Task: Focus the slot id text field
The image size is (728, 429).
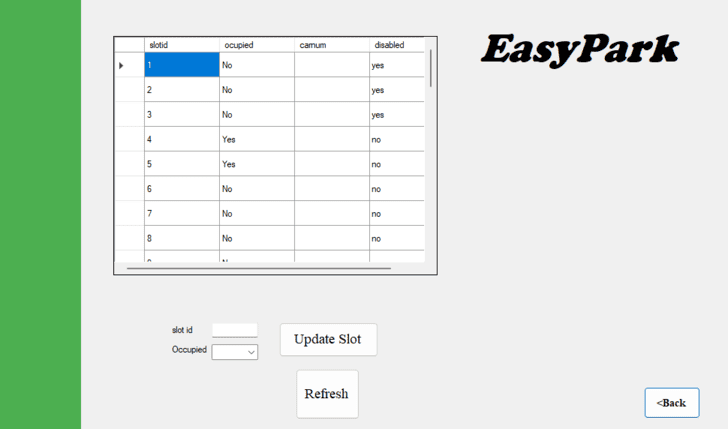Action: tap(234, 330)
